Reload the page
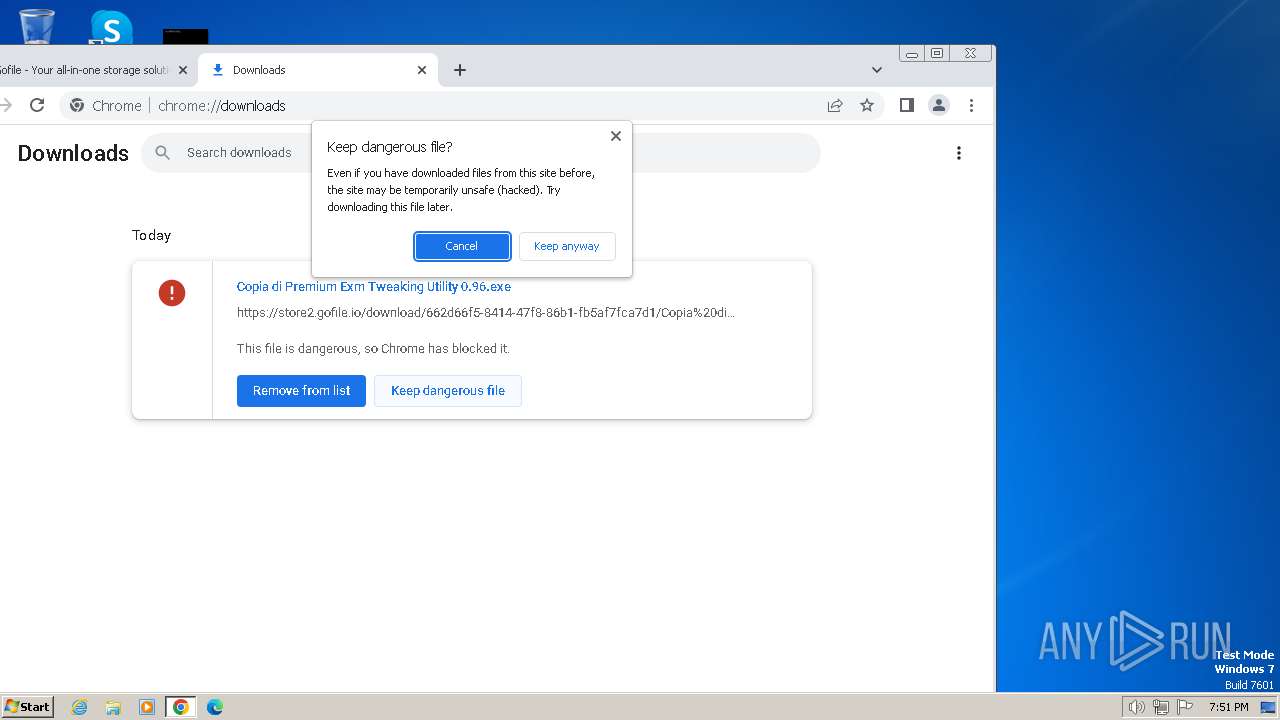This screenshot has height=720, width=1280. [x=37, y=105]
